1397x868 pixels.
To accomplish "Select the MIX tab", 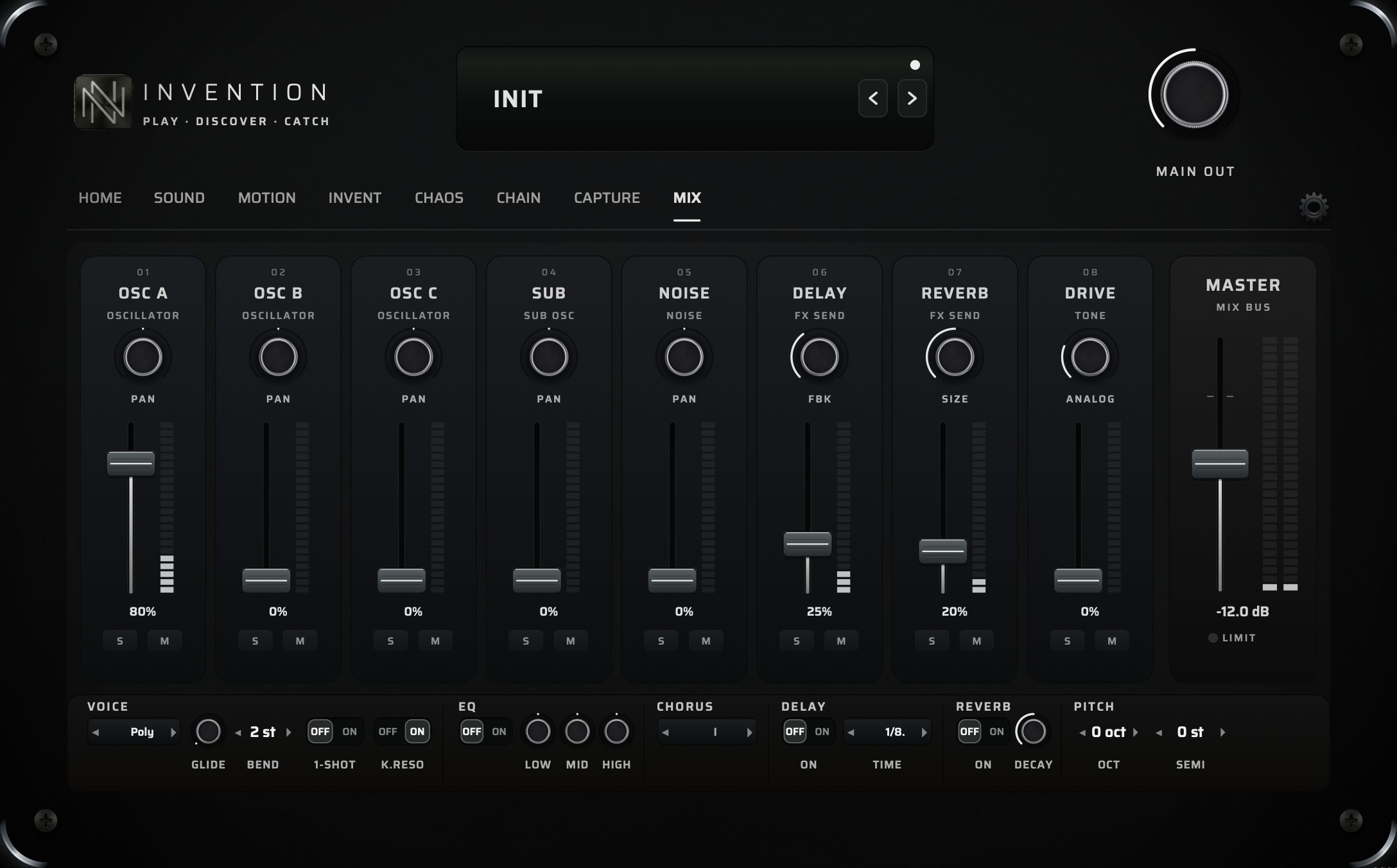I will (687, 198).
